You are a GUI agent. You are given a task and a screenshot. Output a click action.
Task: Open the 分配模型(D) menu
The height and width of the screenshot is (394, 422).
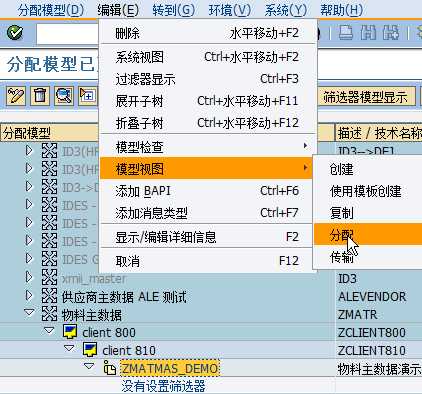51,10
